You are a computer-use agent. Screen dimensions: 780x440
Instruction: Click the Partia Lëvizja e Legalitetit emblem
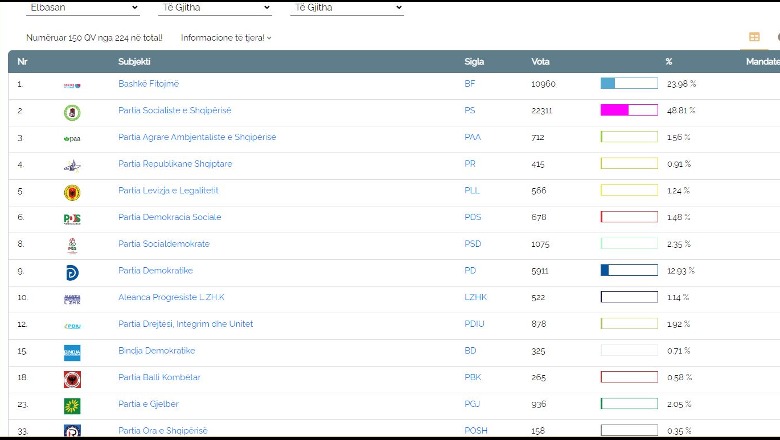pos(71,191)
